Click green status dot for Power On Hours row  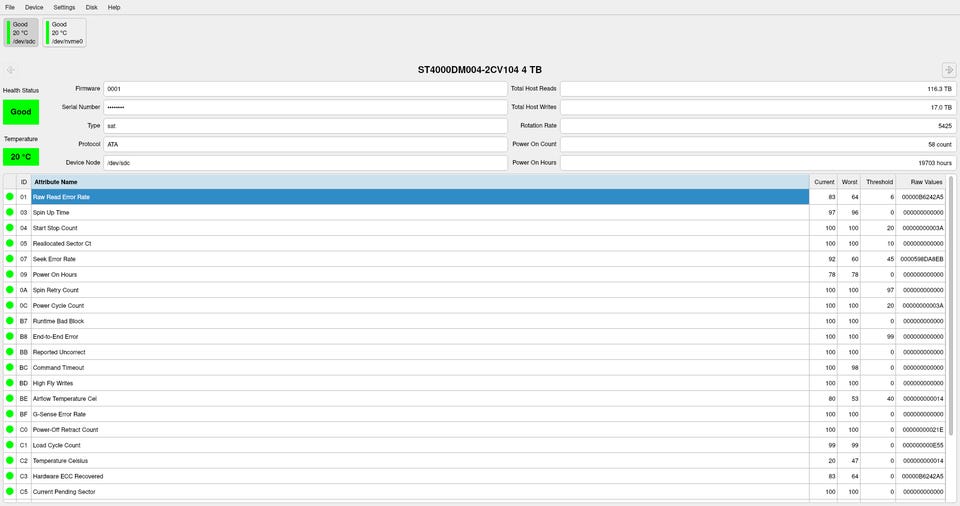(10, 274)
